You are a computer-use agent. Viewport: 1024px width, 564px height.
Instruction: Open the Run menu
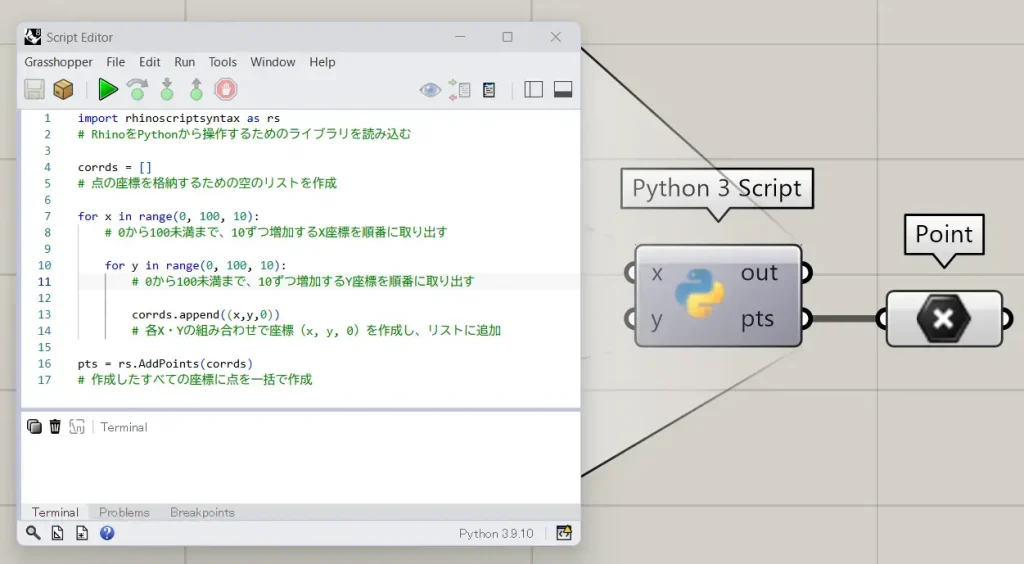click(184, 62)
